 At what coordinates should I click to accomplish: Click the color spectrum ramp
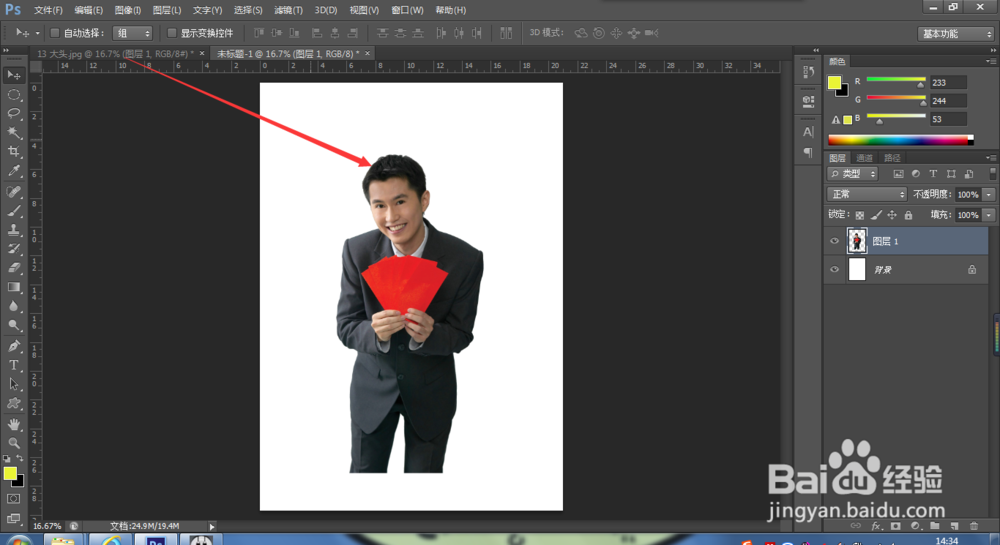[900, 140]
